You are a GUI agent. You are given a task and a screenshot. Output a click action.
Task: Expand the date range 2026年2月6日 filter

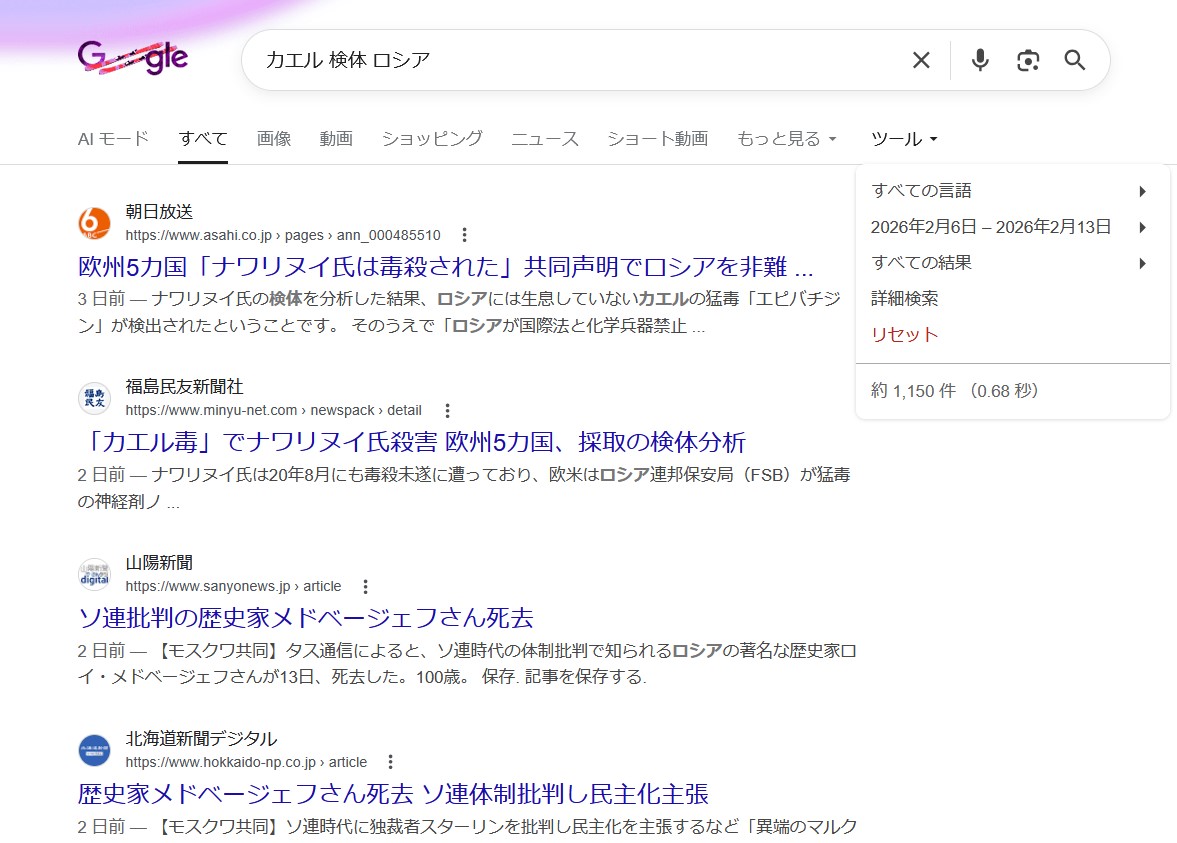tap(1010, 227)
